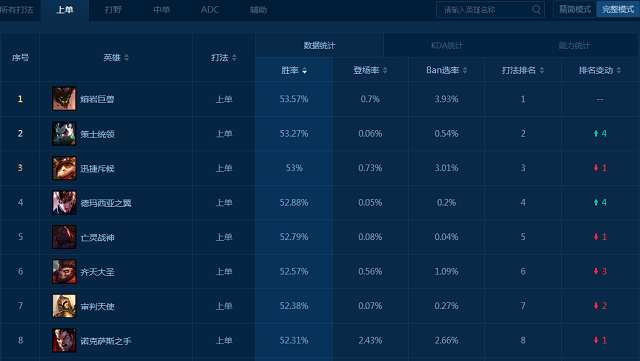Click the 策士统领 champion portrait
Viewport: 640px width, 361px height.
(x=64, y=133)
